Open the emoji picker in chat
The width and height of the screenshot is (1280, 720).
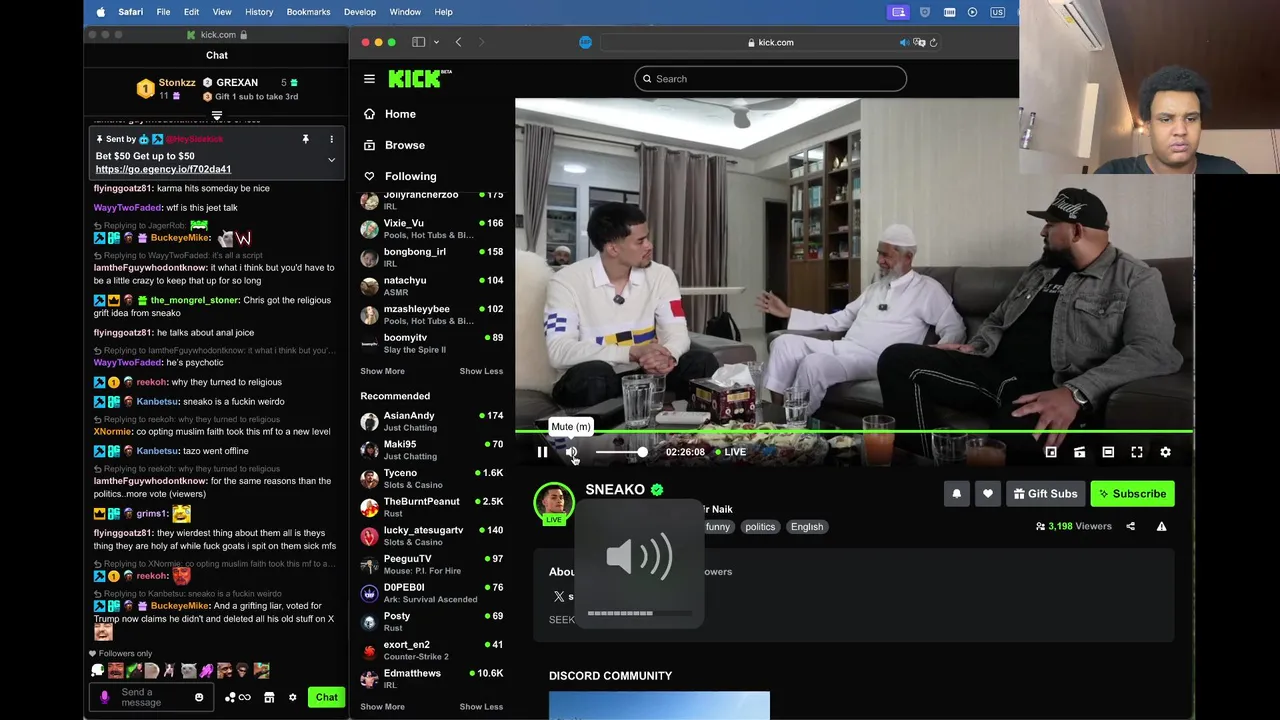(x=199, y=697)
